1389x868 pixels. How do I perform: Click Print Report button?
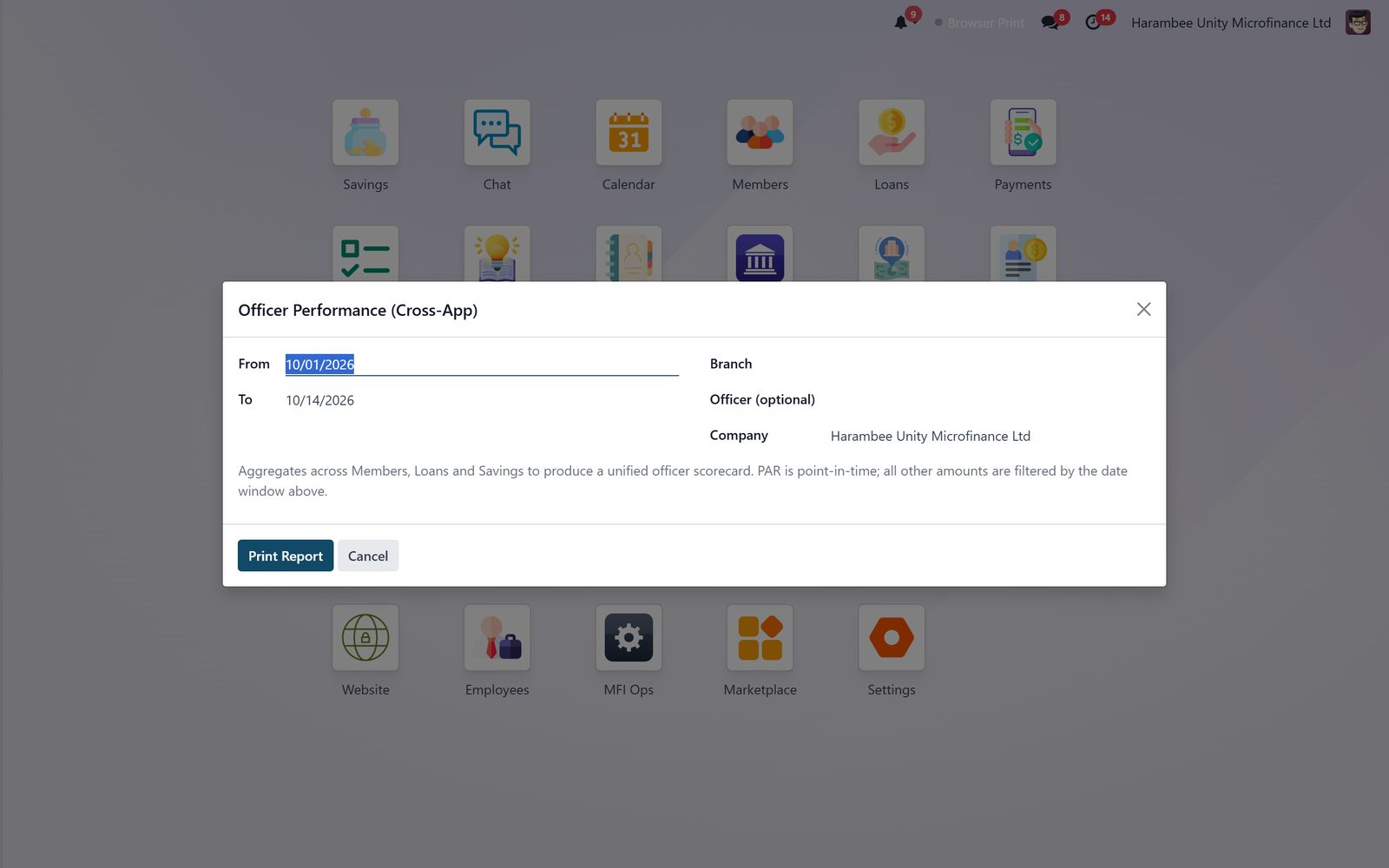pyautogui.click(x=286, y=556)
